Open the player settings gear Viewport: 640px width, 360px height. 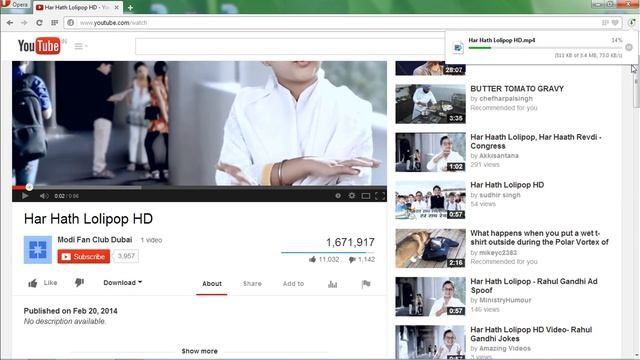coord(351,196)
